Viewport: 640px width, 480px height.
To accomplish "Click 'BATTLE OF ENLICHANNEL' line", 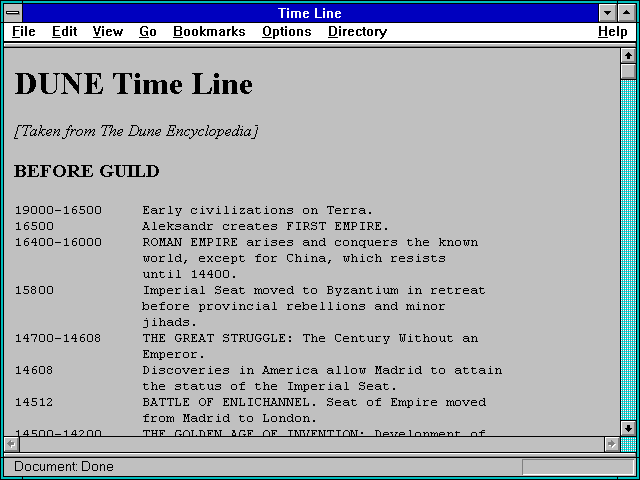I will pos(314,402).
